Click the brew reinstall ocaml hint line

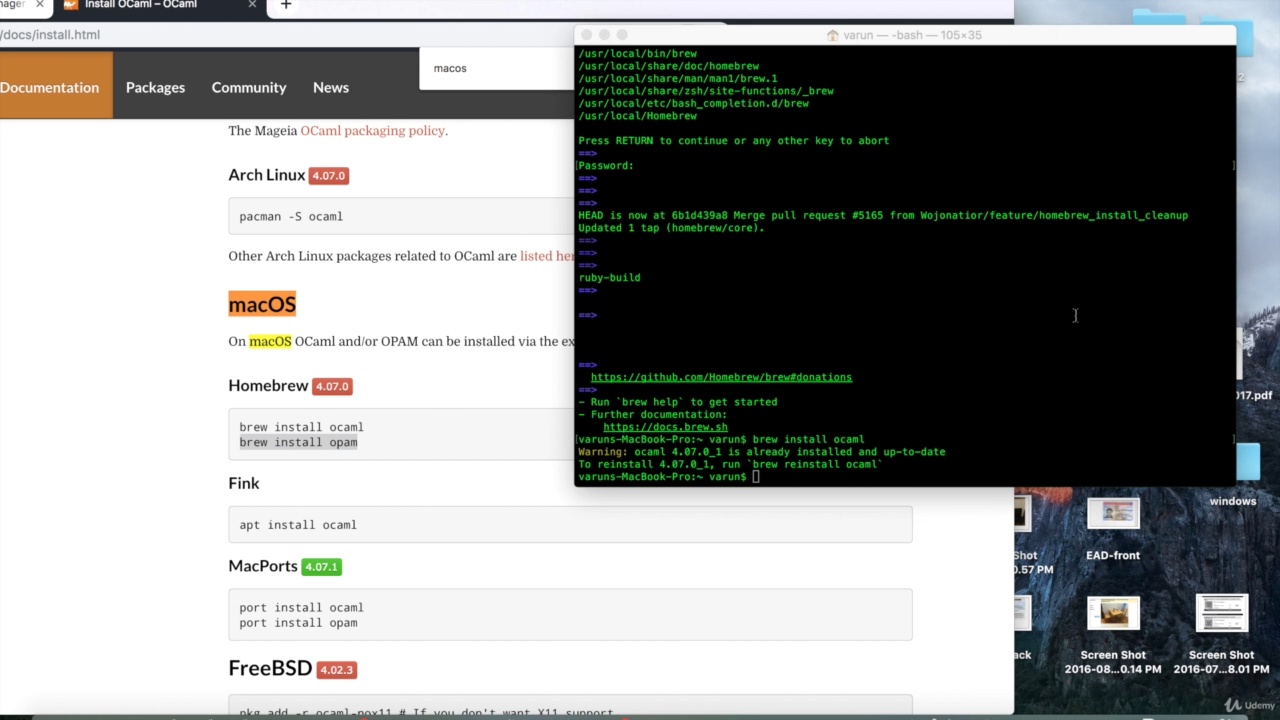coord(730,464)
